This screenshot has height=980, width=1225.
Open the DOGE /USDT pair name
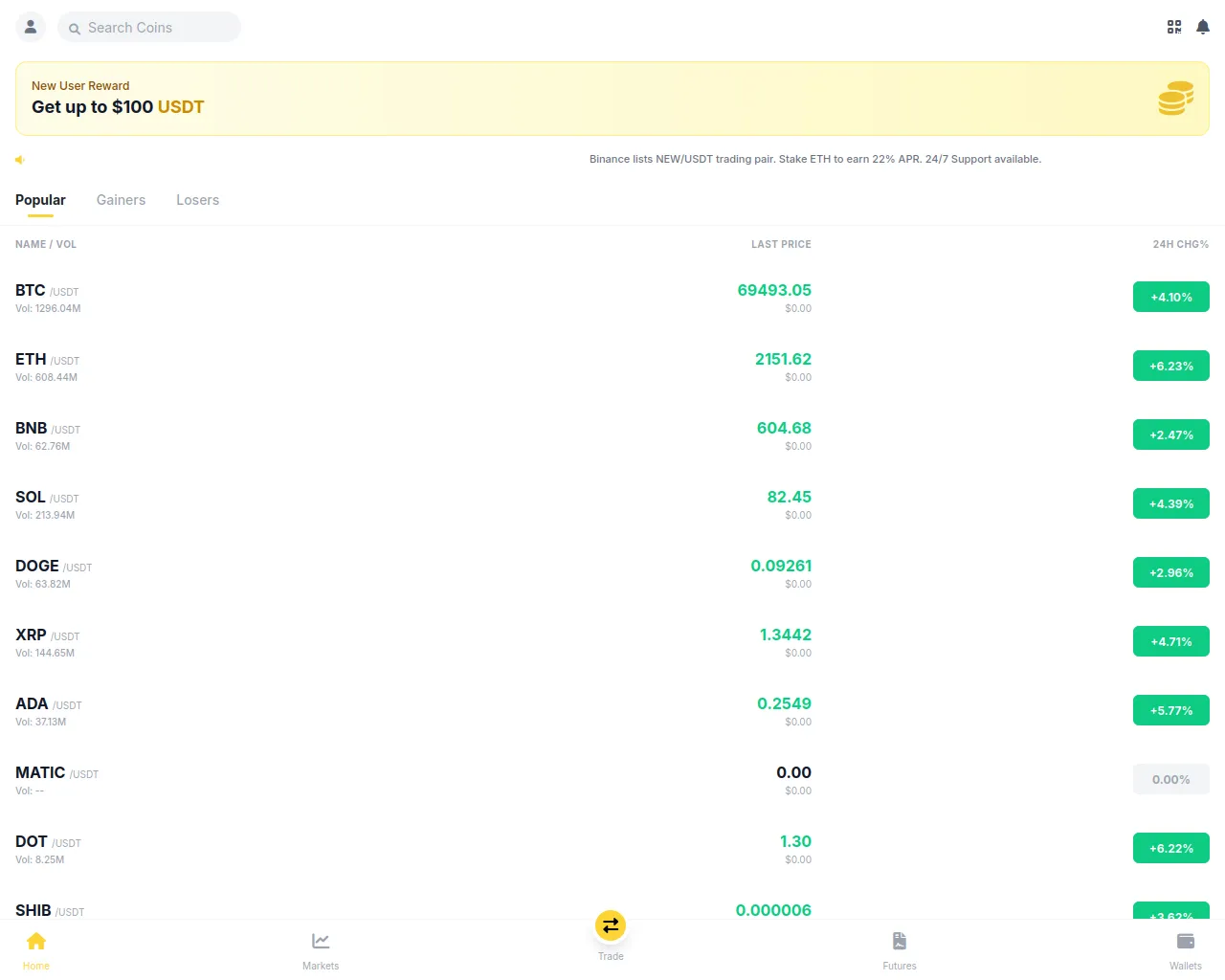pyautogui.click(x=54, y=566)
